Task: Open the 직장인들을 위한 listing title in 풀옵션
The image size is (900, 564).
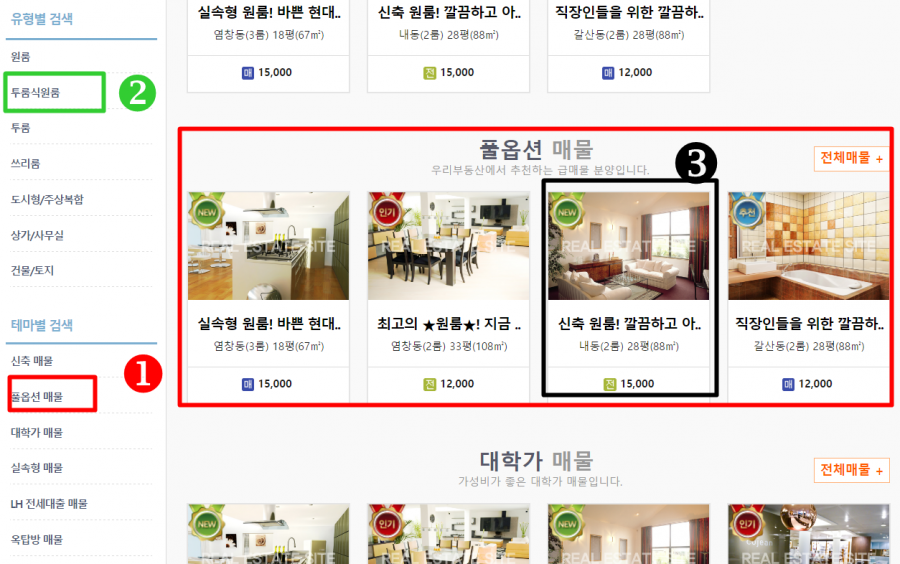Action: pyautogui.click(x=809, y=324)
